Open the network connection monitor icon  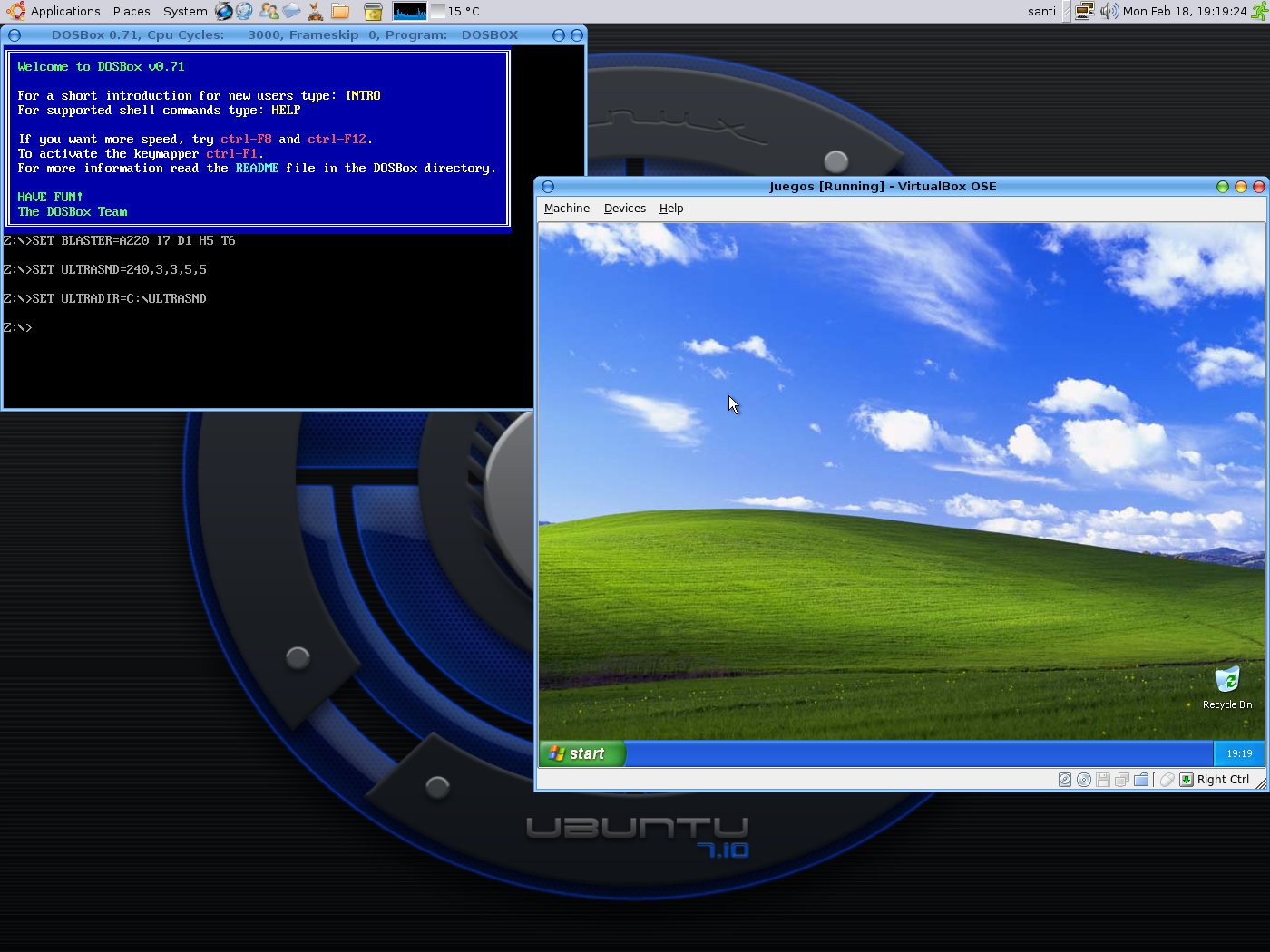[x=1084, y=11]
